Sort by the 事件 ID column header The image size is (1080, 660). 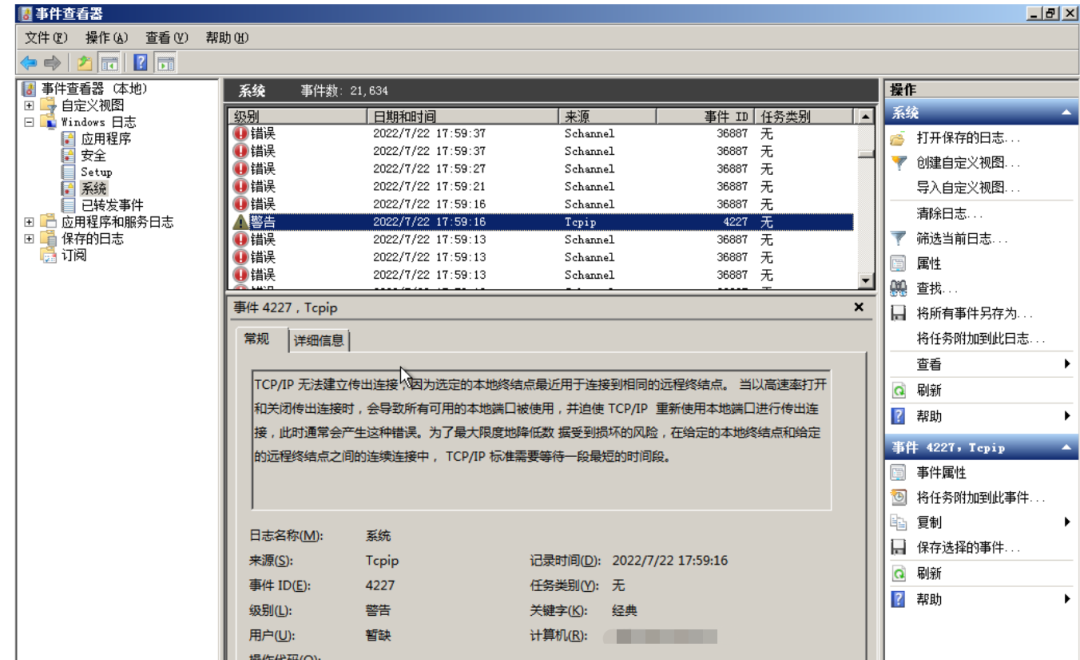[x=705, y=116]
